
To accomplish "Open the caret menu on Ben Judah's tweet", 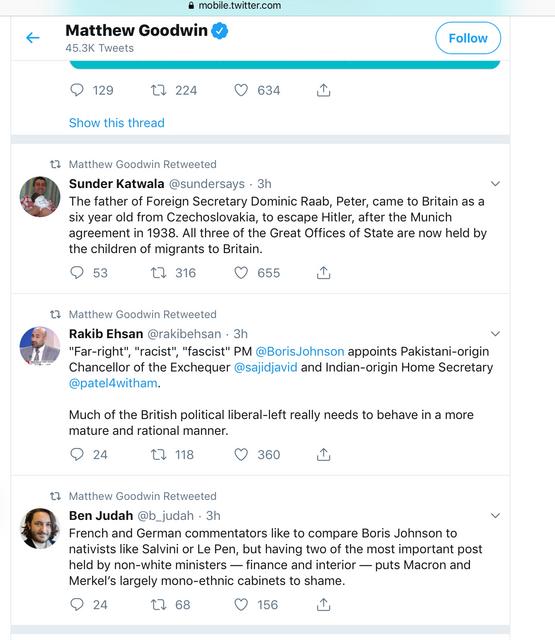I will [x=495, y=516].
